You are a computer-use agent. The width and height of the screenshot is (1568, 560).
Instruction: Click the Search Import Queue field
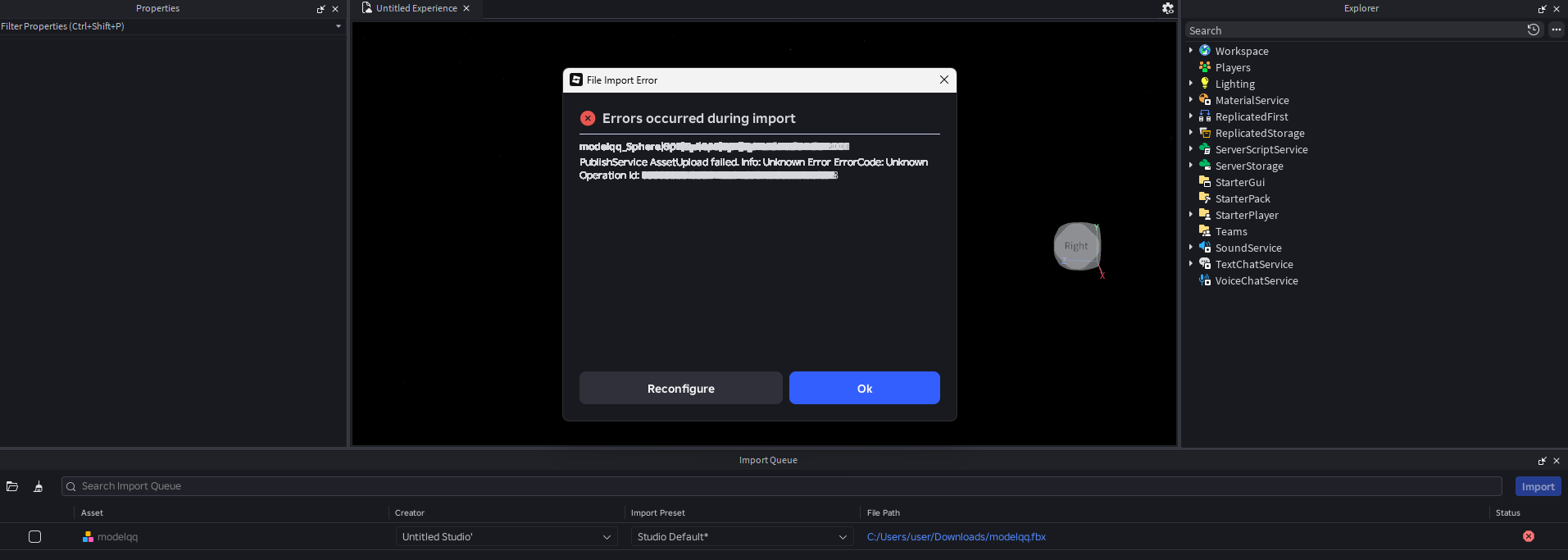(782, 486)
